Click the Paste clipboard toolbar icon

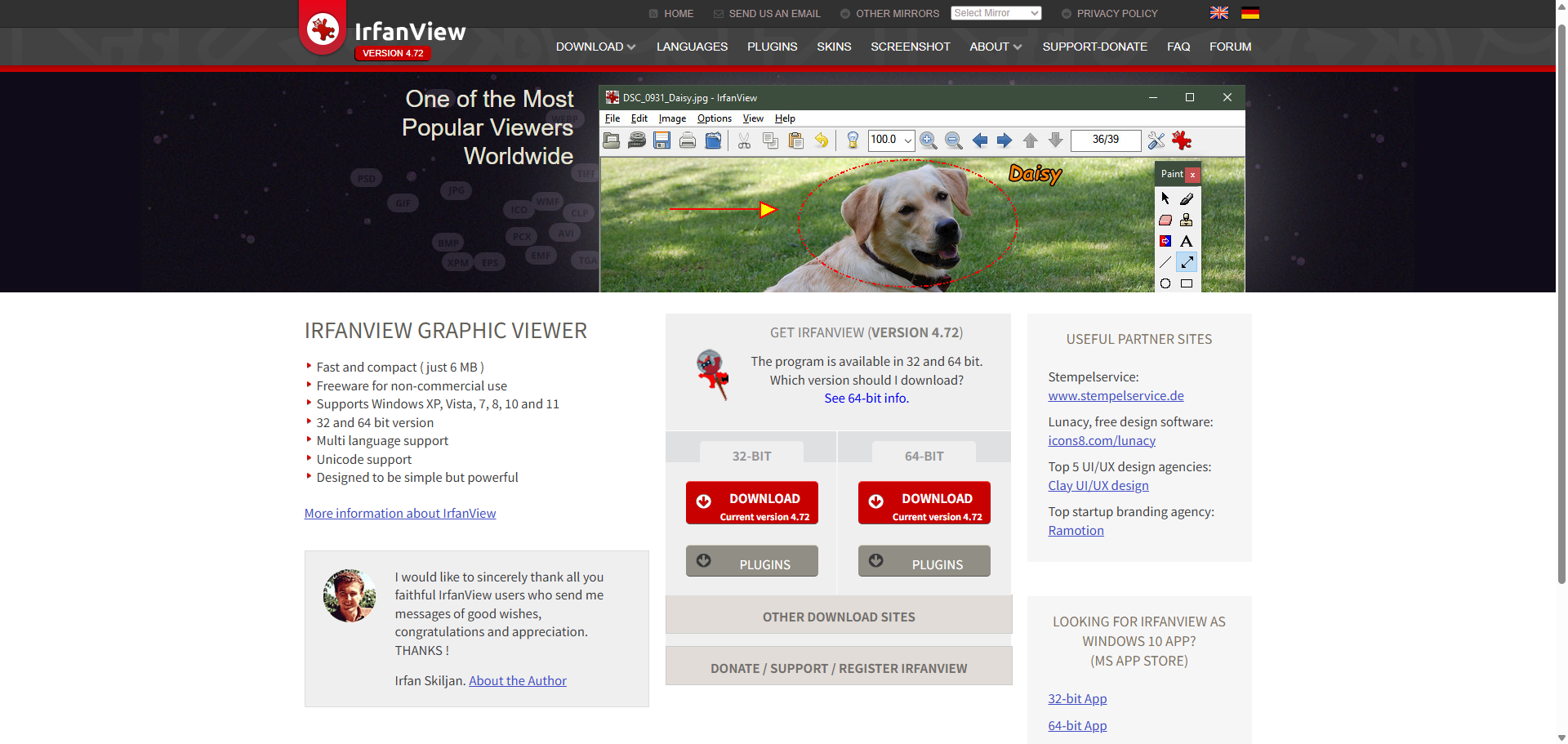tap(795, 140)
